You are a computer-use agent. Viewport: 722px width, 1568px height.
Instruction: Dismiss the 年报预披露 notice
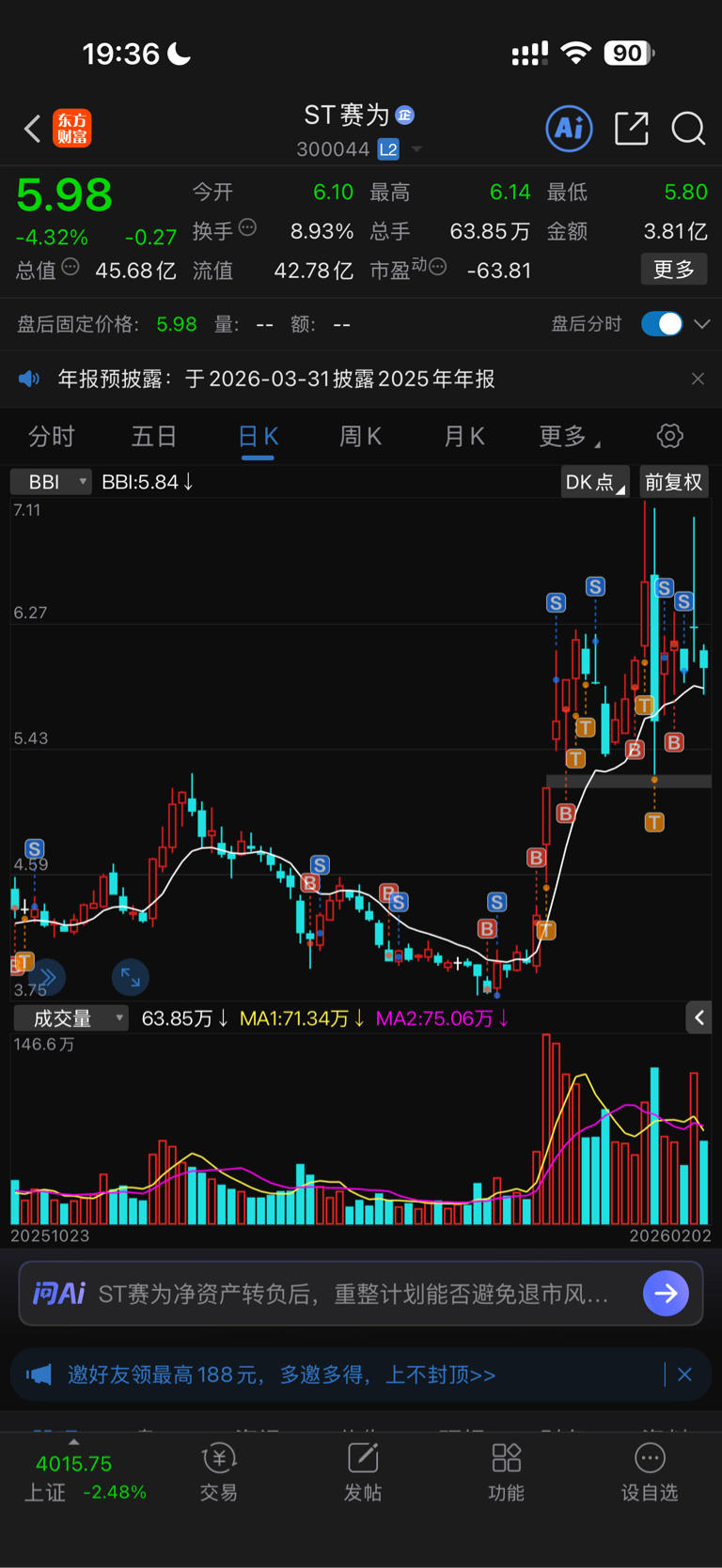698,379
